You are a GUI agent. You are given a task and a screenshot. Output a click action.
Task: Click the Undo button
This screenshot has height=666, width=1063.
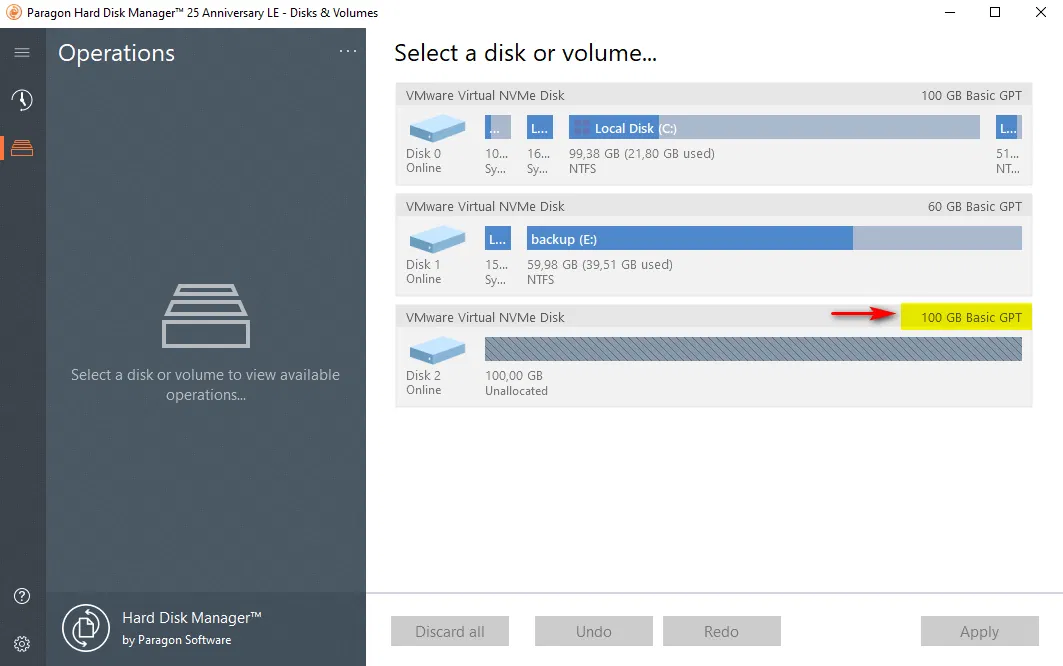tap(594, 631)
